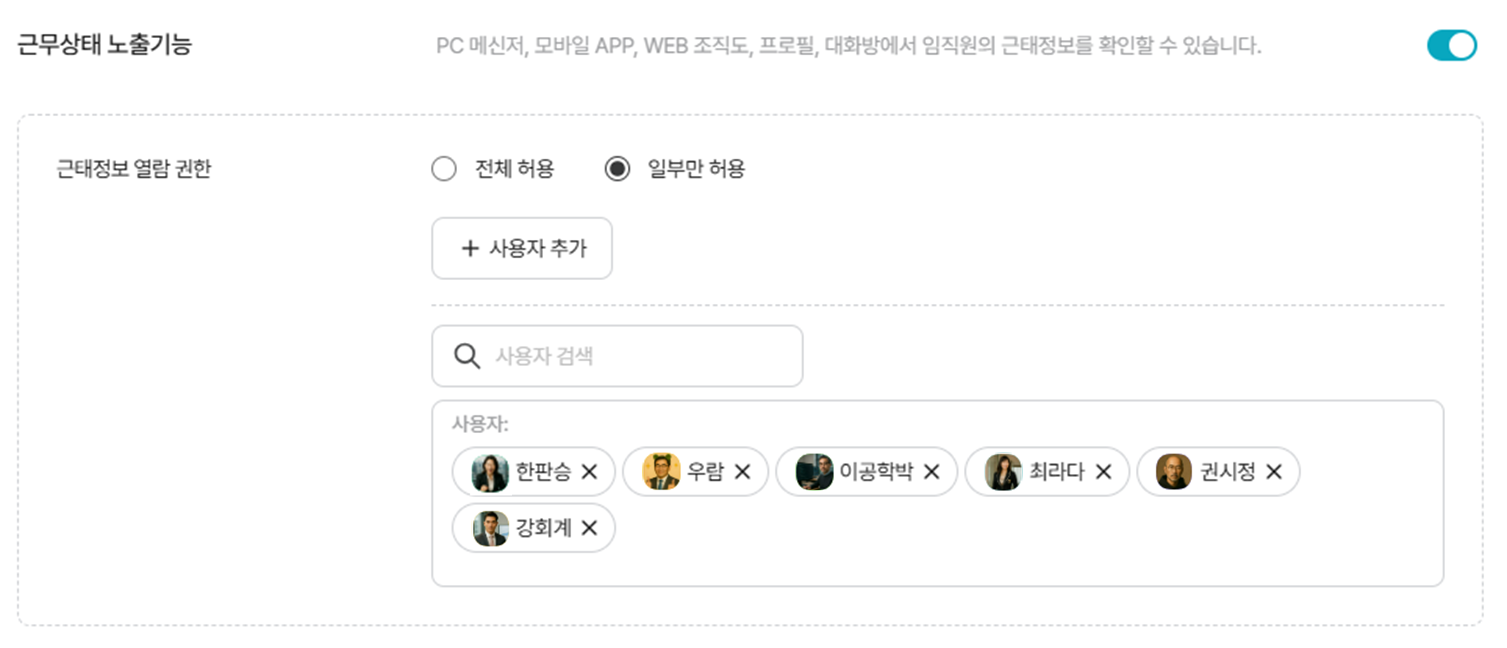Click the magnifier search icon

(466, 356)
